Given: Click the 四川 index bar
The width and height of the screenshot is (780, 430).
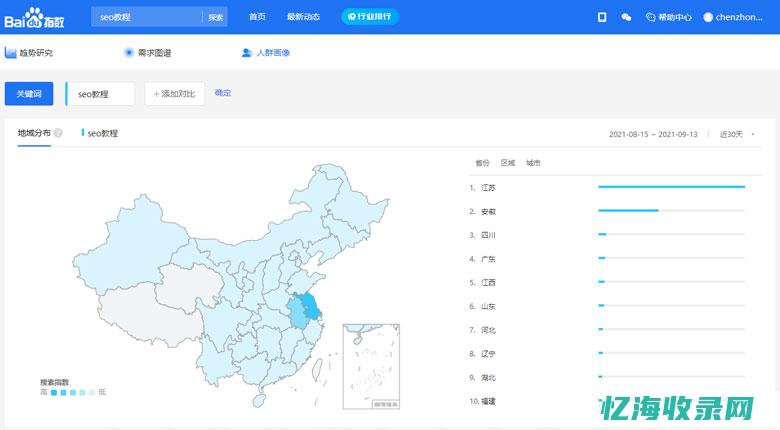Looking at the screenshot, I should [x=602, y=234].
